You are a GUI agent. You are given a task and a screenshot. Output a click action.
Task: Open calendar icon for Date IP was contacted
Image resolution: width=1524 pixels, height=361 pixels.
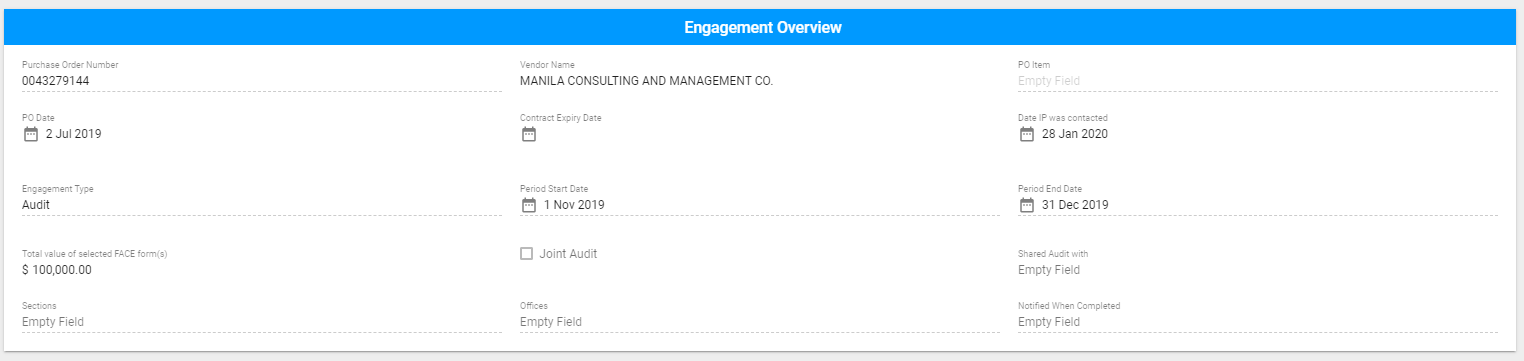tap(1027, 134)
